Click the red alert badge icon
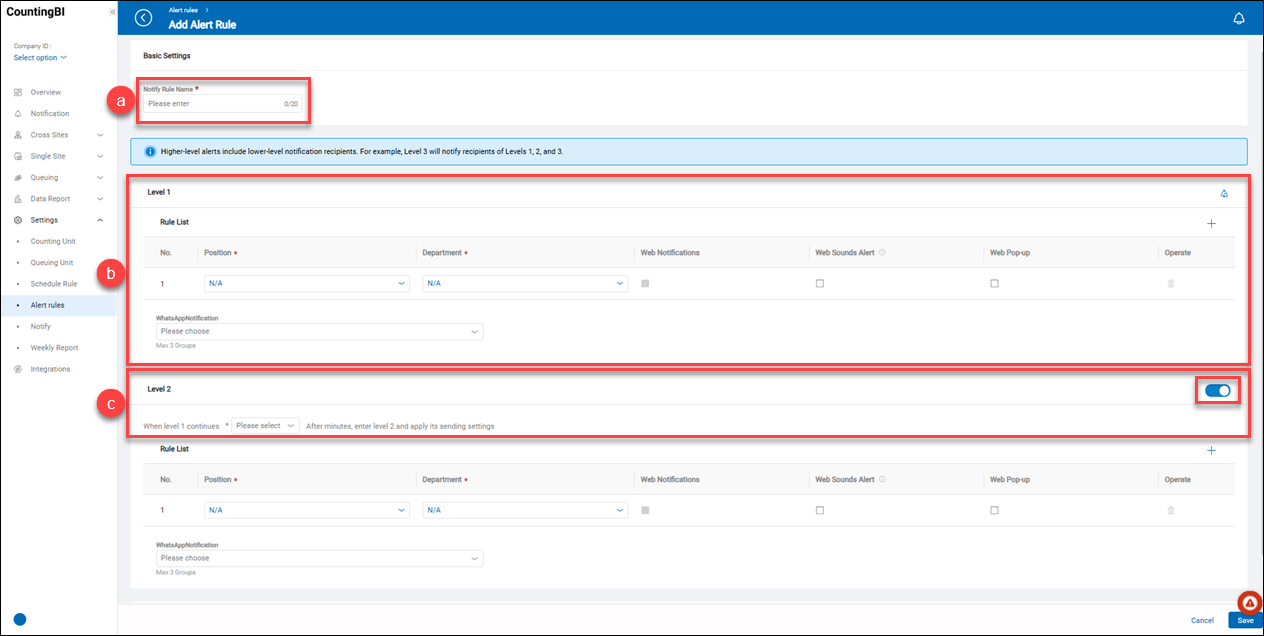This screenshot has width=1264, height=636. coord(1249,603)
